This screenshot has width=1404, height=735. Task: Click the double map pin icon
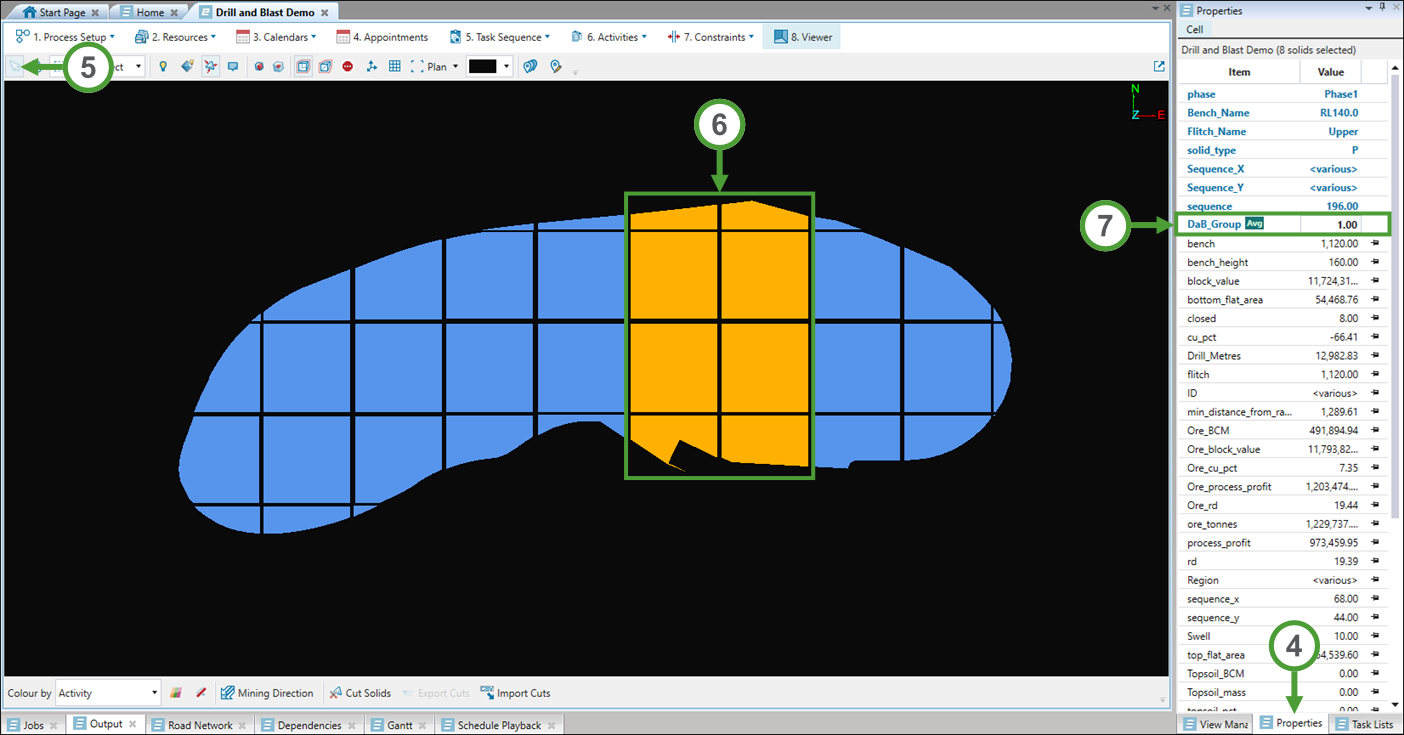[531, 66]
